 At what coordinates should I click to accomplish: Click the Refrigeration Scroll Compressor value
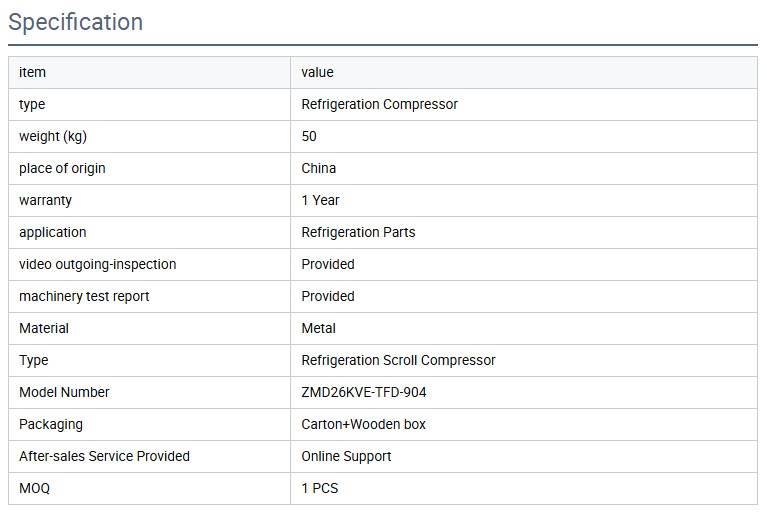click(398, 360)
